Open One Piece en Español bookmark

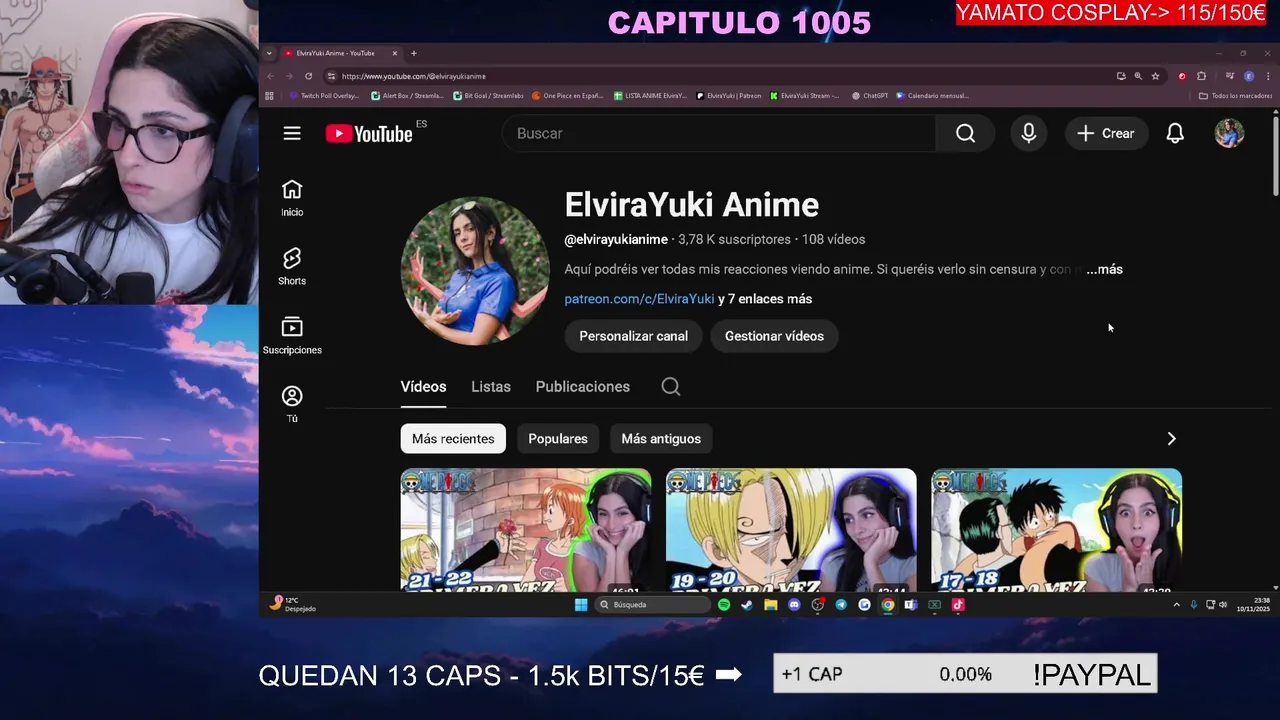pyautogui.click(x=567, y=96)
